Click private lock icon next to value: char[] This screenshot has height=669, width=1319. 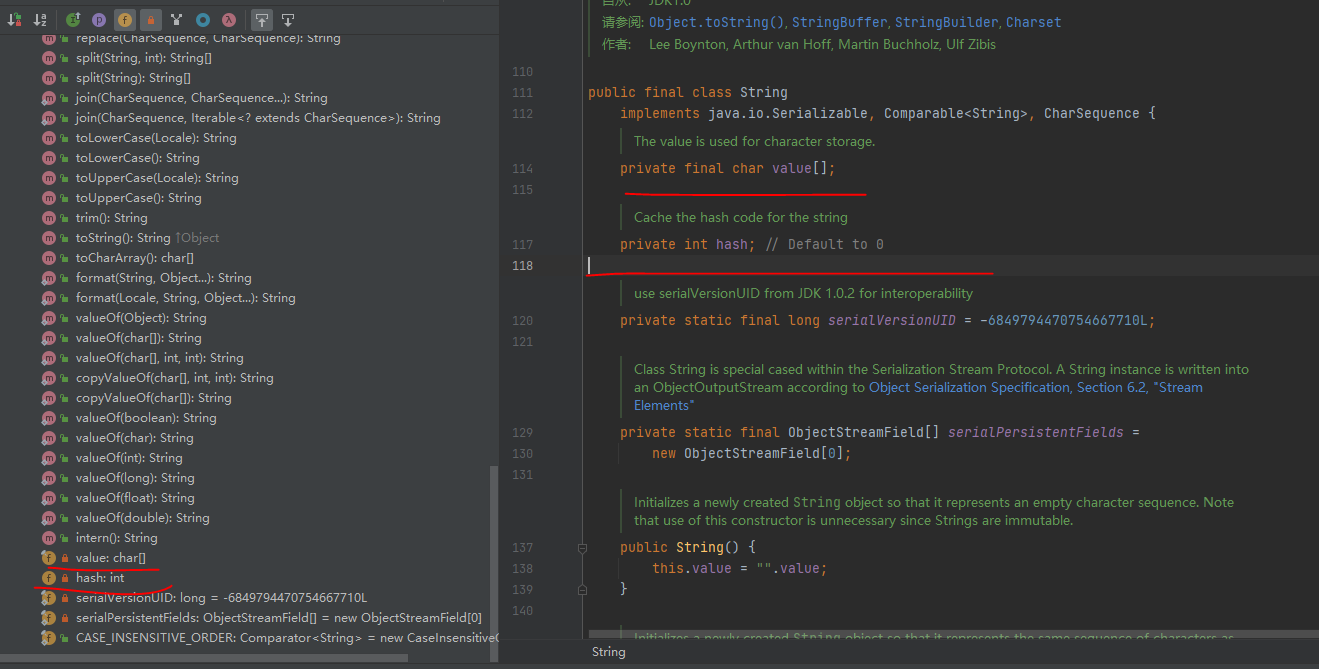[x=65, y=558]
